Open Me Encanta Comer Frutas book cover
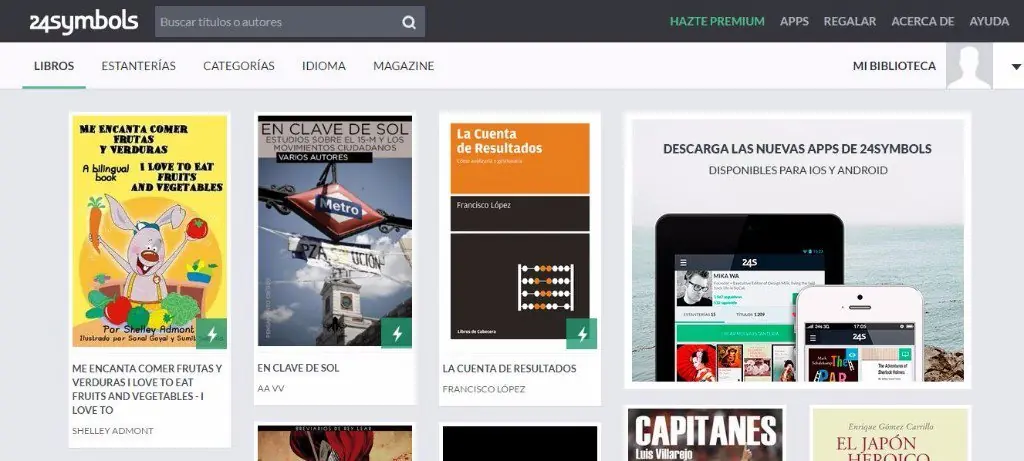 coord(150,231)
